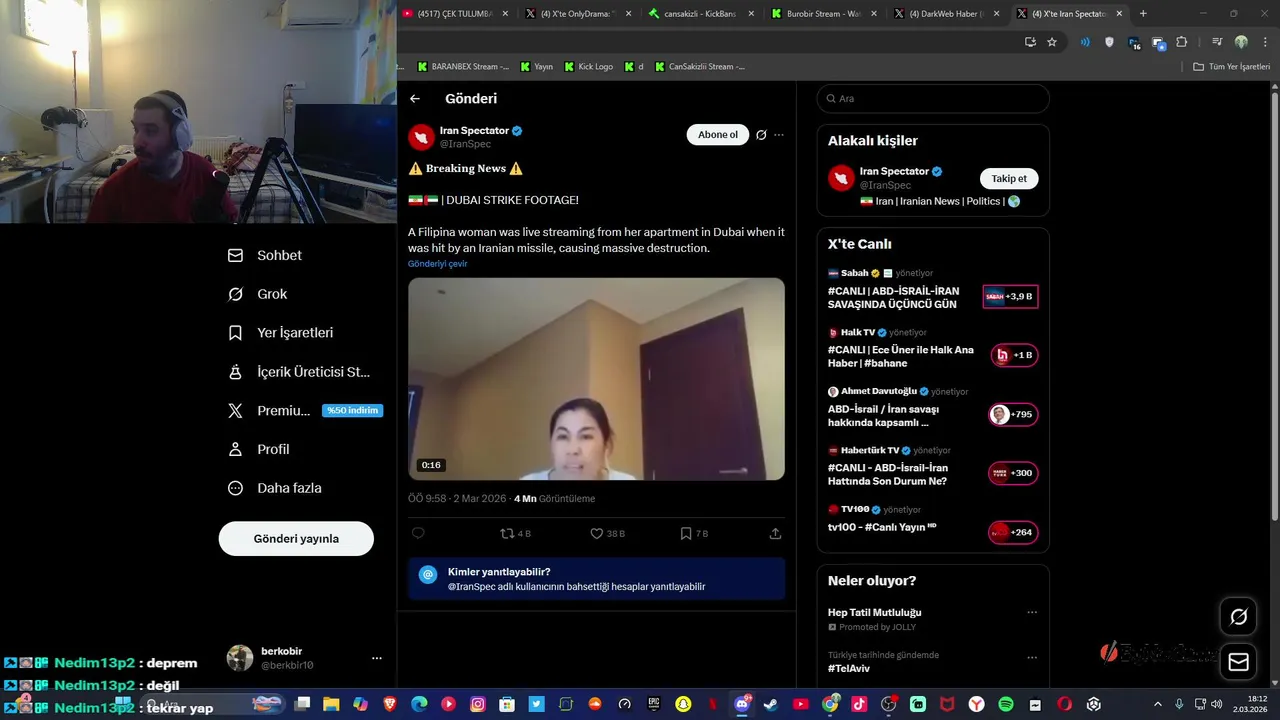The height and width of the screenshot is (720, 1280).
Task: Click the Brave Shields icon in toolbar
Action: coord(1109,42)
